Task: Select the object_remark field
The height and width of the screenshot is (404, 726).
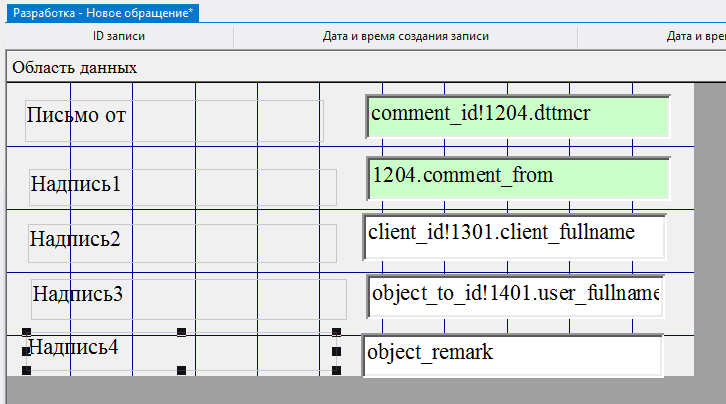Action: tap(513, 354)
